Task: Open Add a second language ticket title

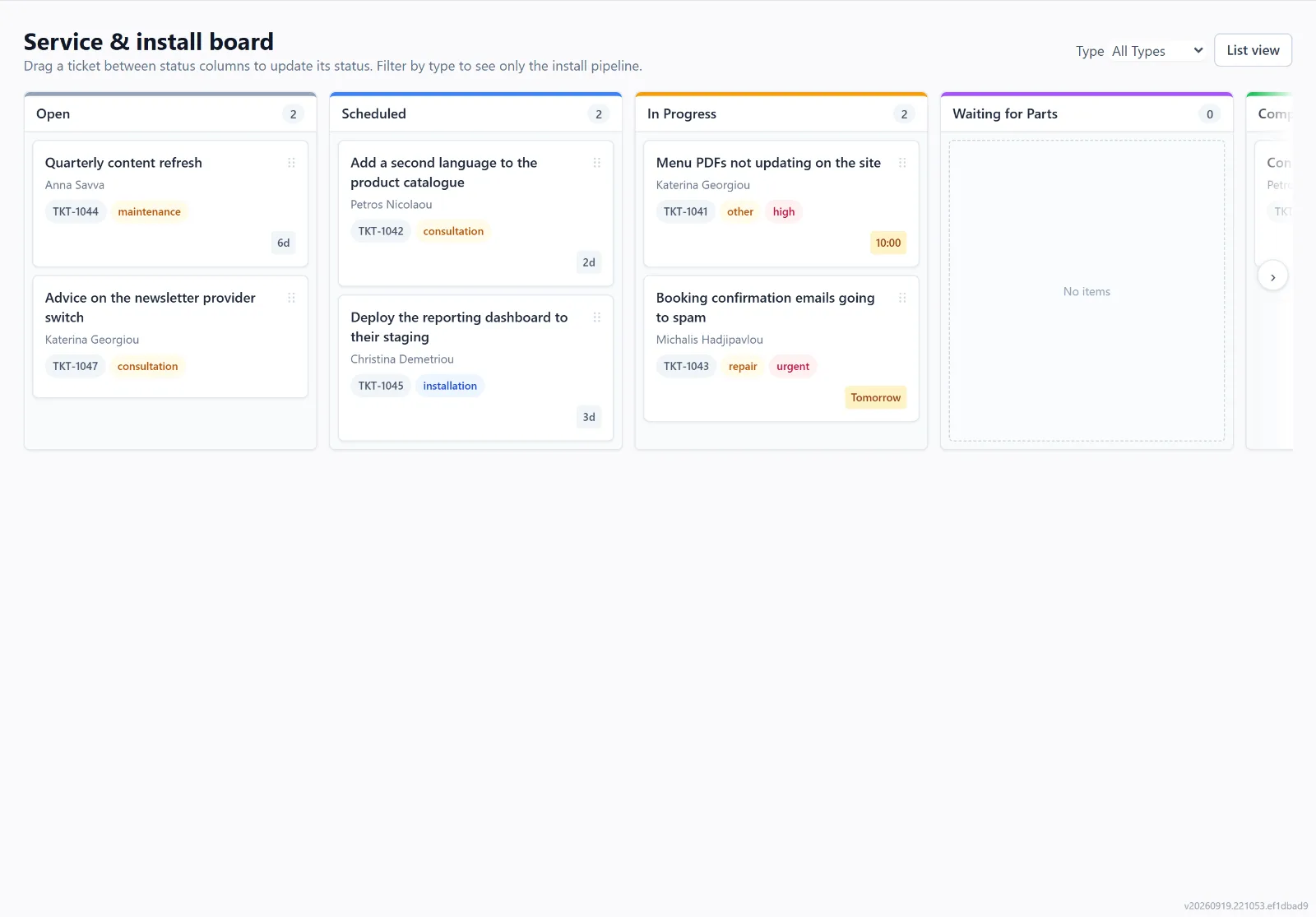Action: pos(444,173)
